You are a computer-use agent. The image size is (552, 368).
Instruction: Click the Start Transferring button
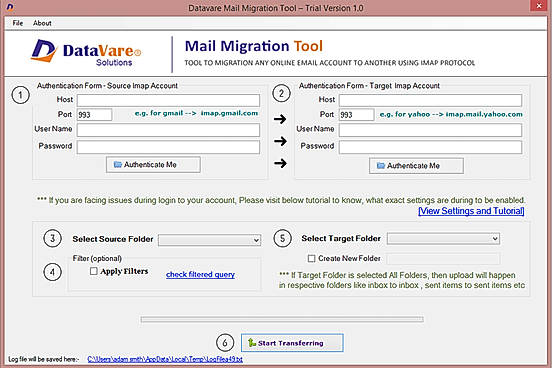[x=292, y=343]
